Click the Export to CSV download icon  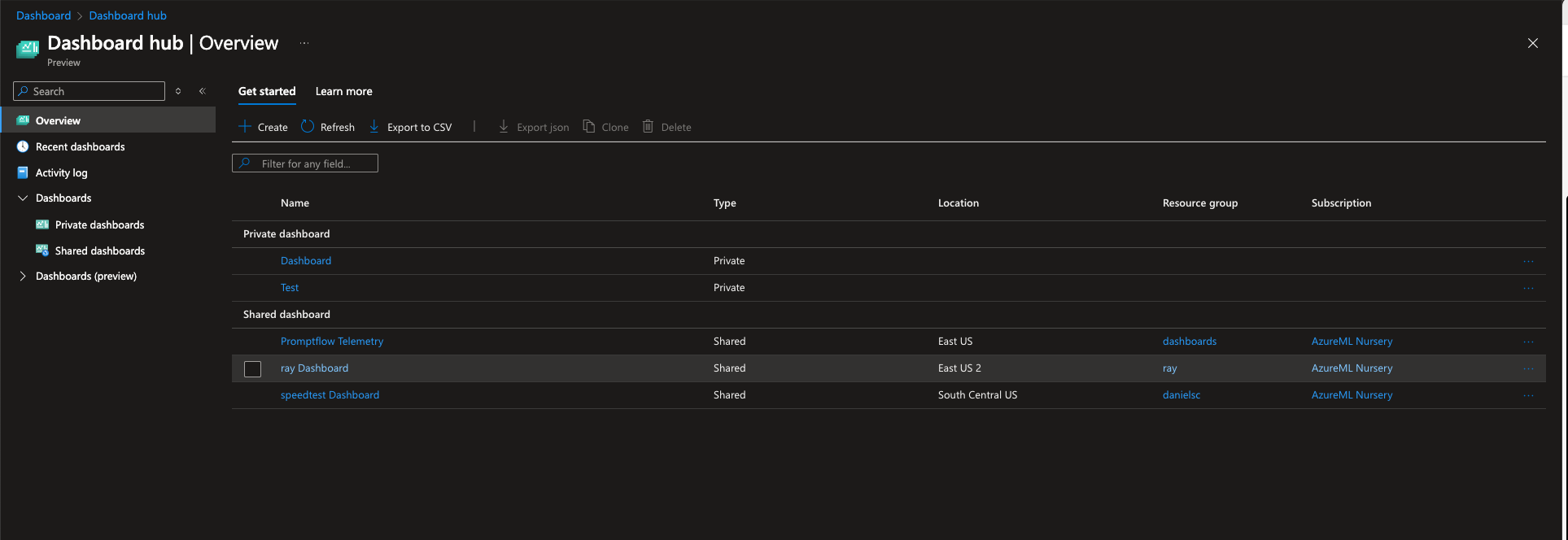374,127
